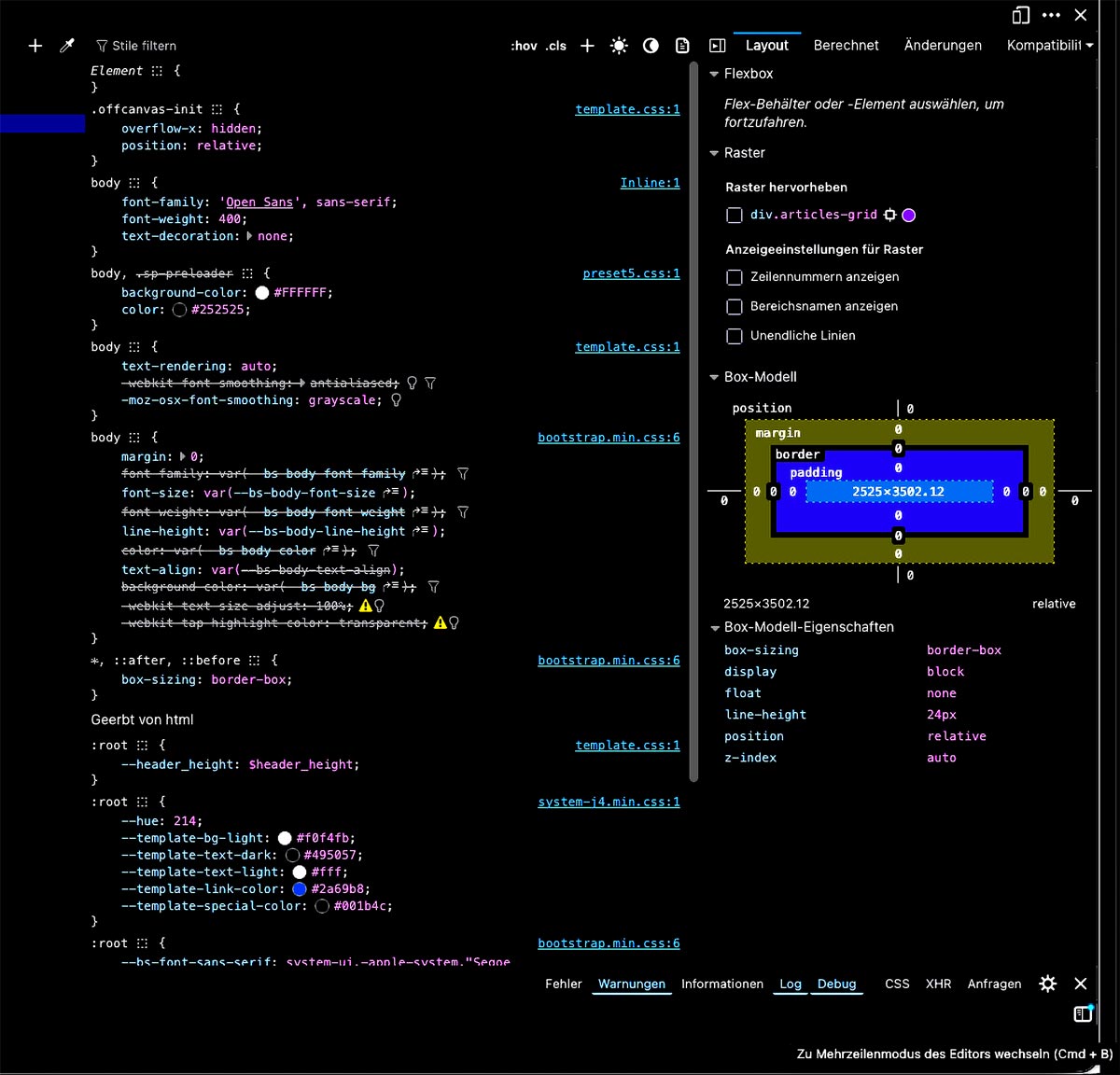This screenshot has width=1120, height=1075.
Task: Toggle the Warnungen console filter
Action: [632, 984]
